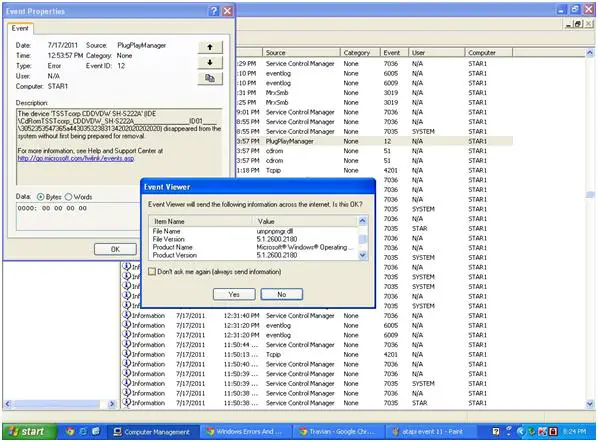
Task: Click the event description text box
Action: click(x=119, y=147)
